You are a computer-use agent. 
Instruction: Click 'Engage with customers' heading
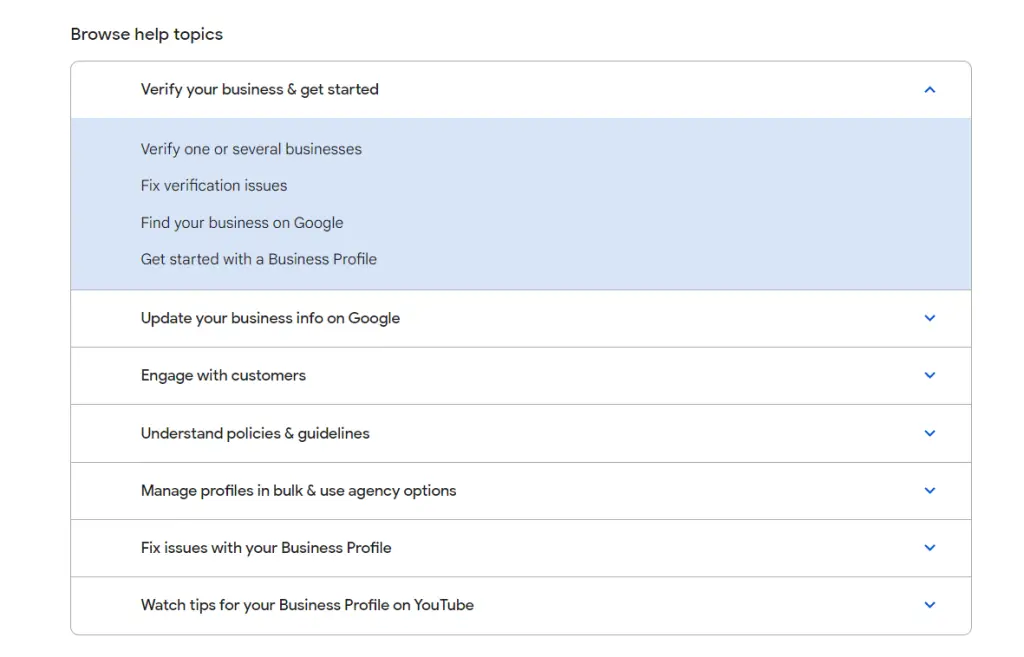coord(223,376)
